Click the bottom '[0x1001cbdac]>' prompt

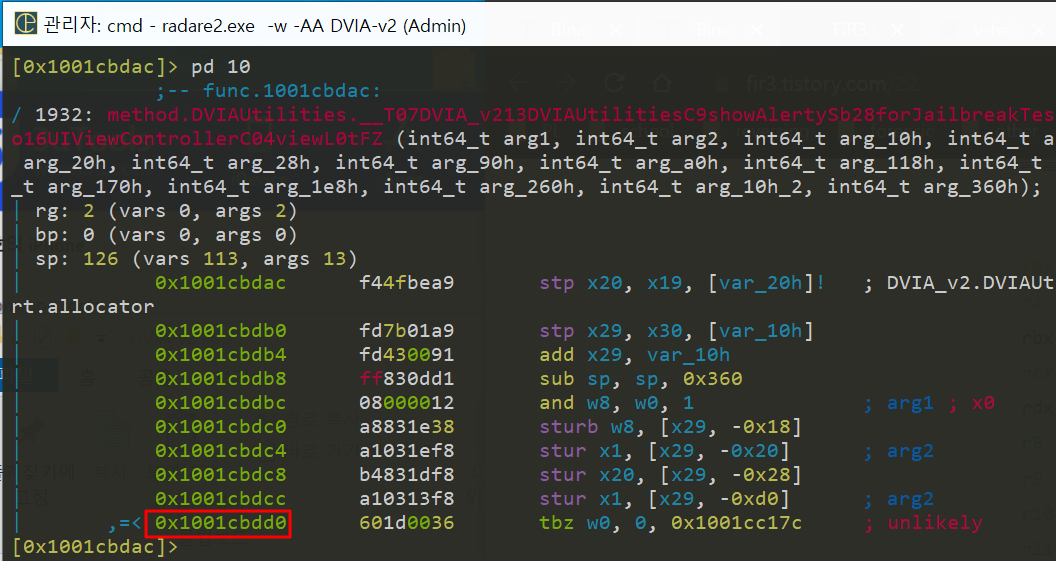coord(95,547)
